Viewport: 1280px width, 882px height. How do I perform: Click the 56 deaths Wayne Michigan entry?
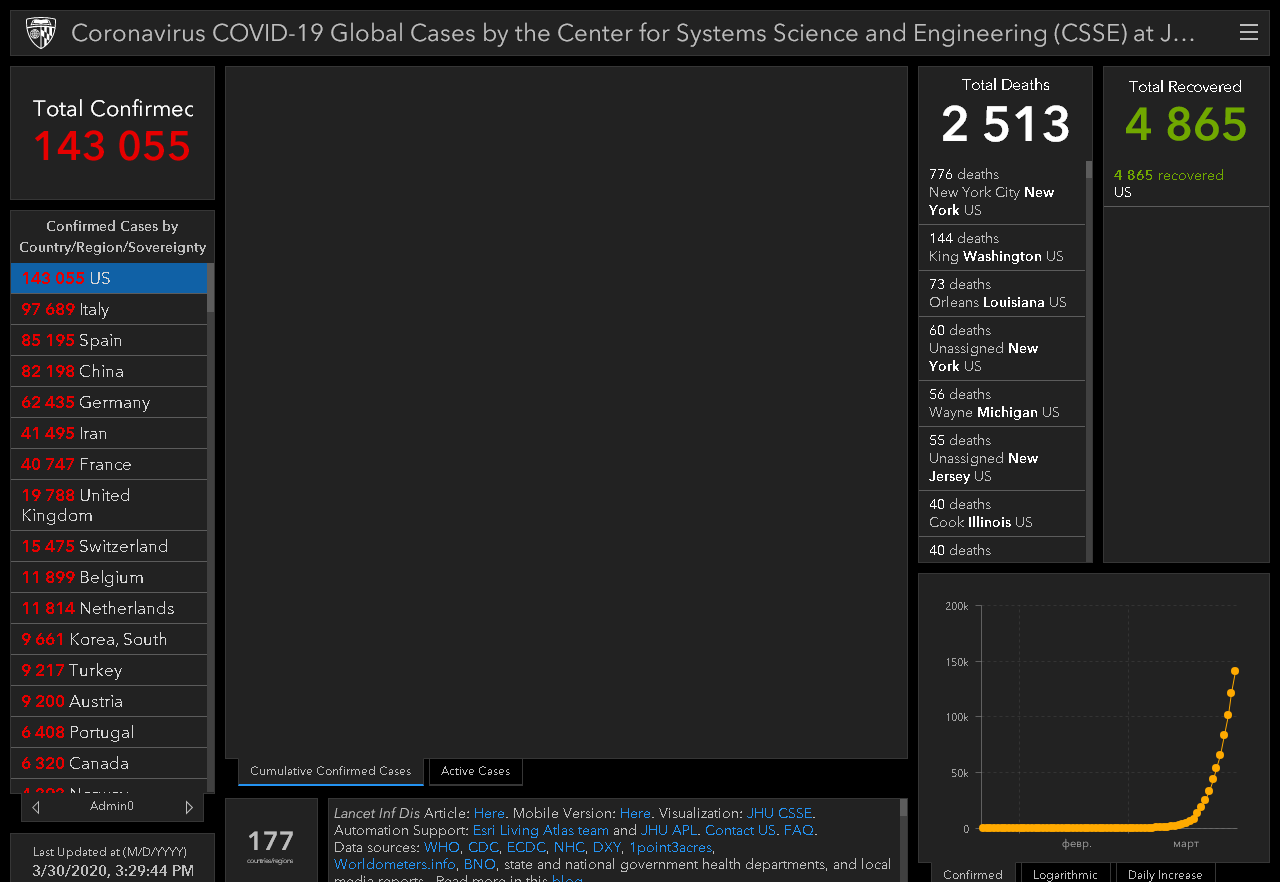1002,404
